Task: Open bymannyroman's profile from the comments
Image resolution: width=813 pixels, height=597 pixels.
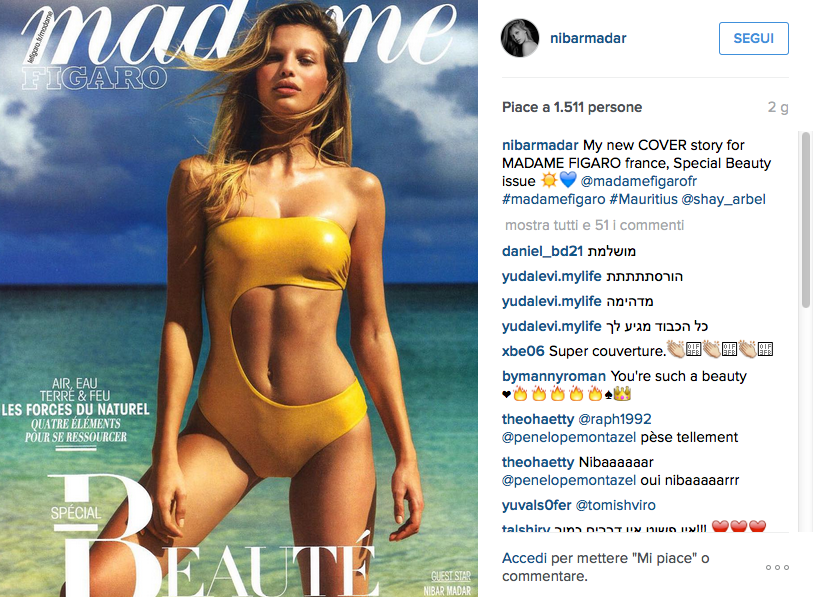Action: 554,376
